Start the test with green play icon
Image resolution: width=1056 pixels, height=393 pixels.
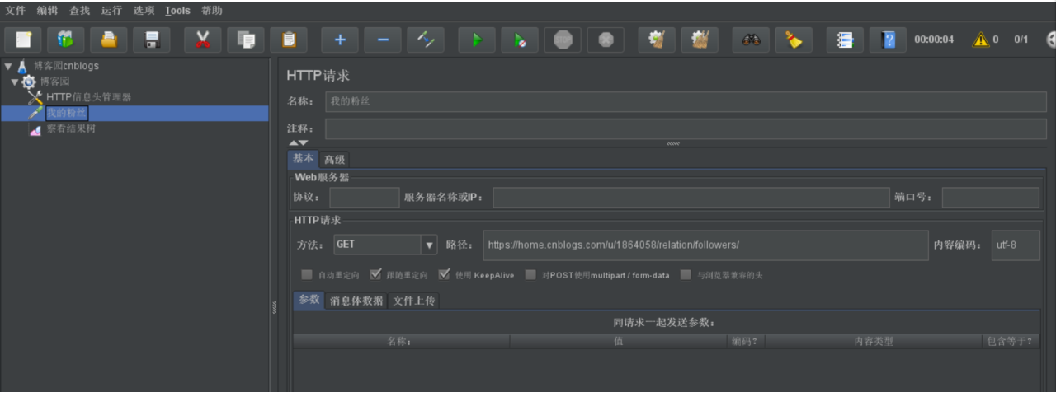(477, 40)
